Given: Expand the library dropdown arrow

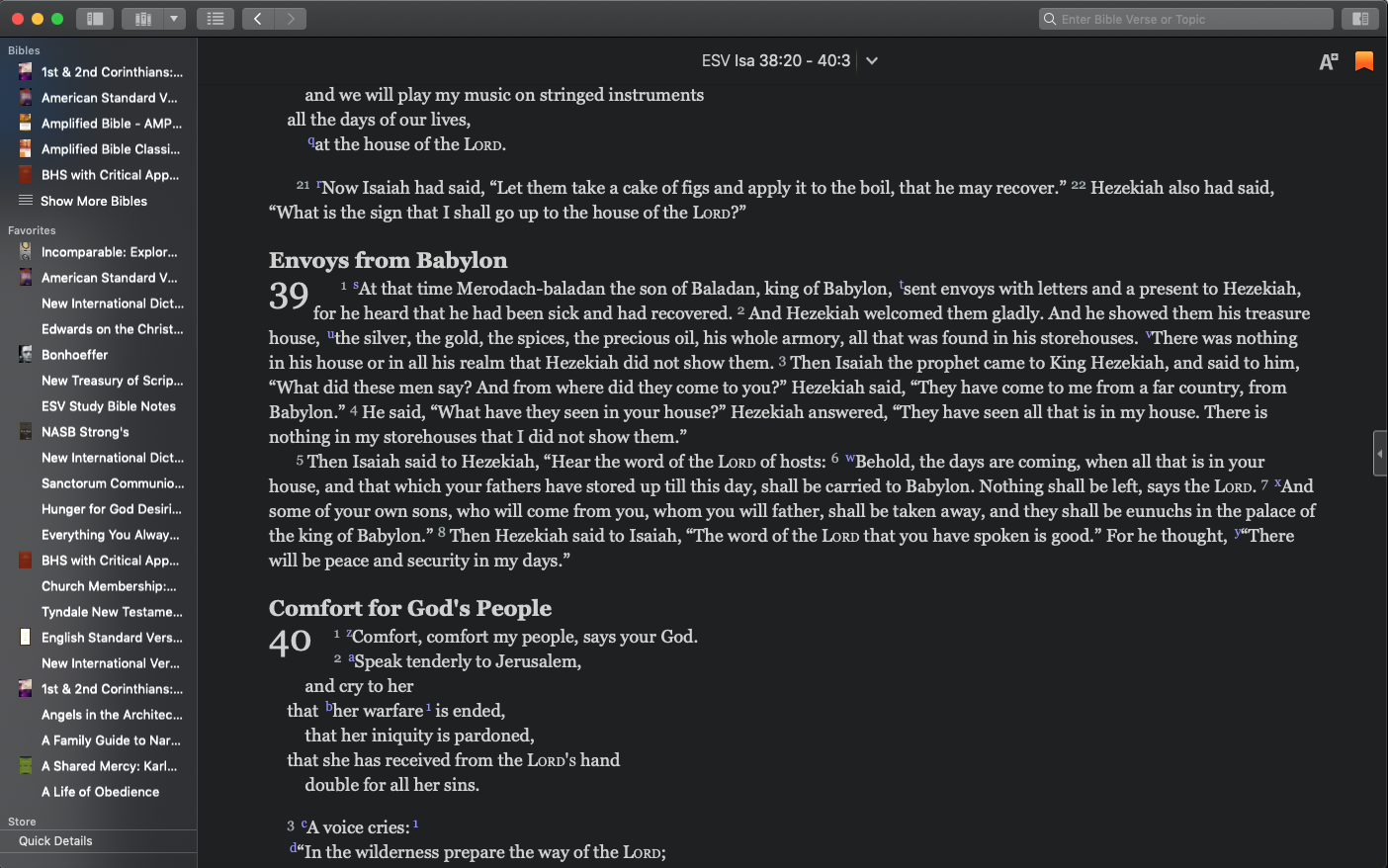Looking at the screenshot, I should (x=175, y=19).
